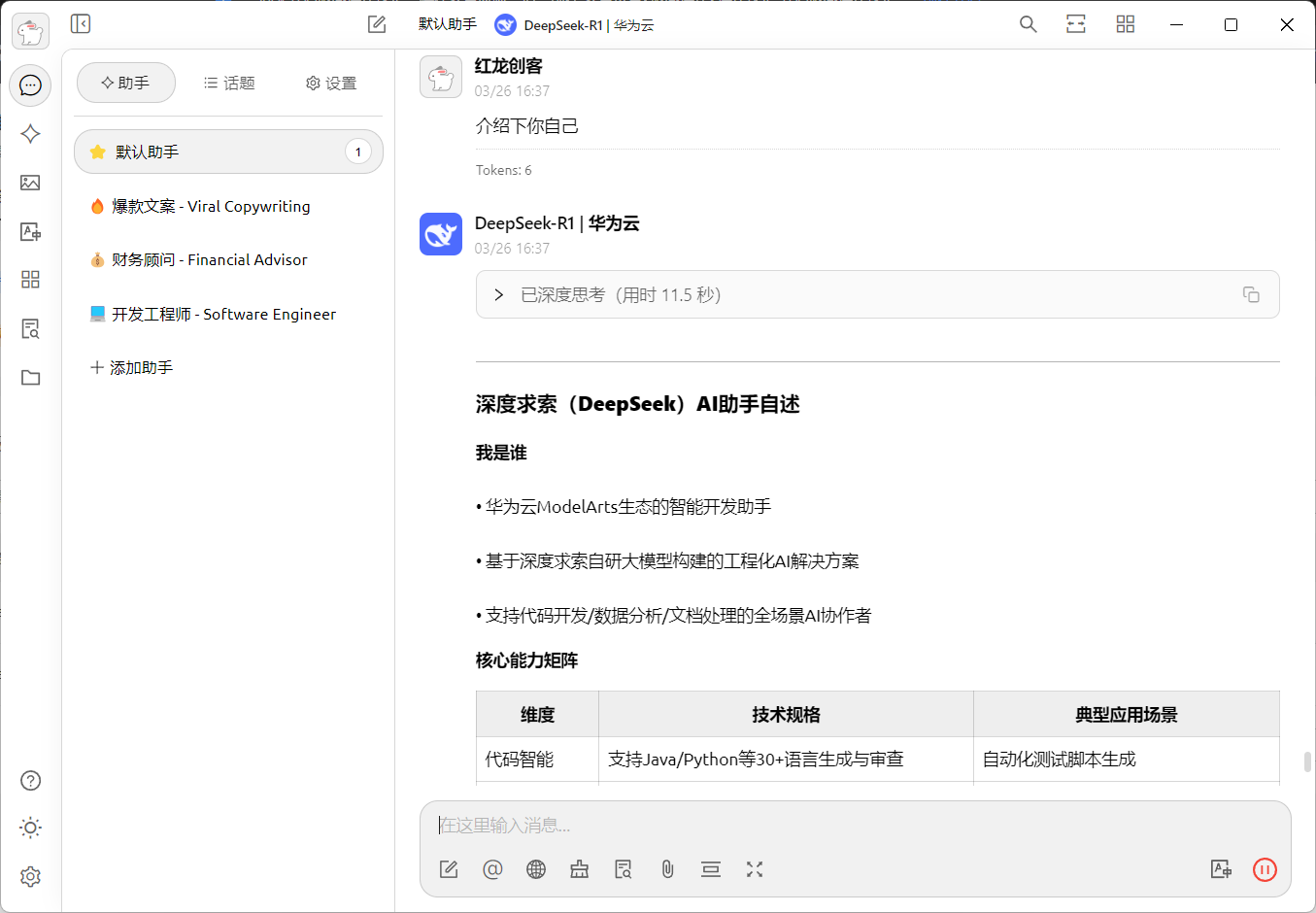Open mini apps grid icon in title bar
Screen dimensions: 1316x913
click(1126, 24)
